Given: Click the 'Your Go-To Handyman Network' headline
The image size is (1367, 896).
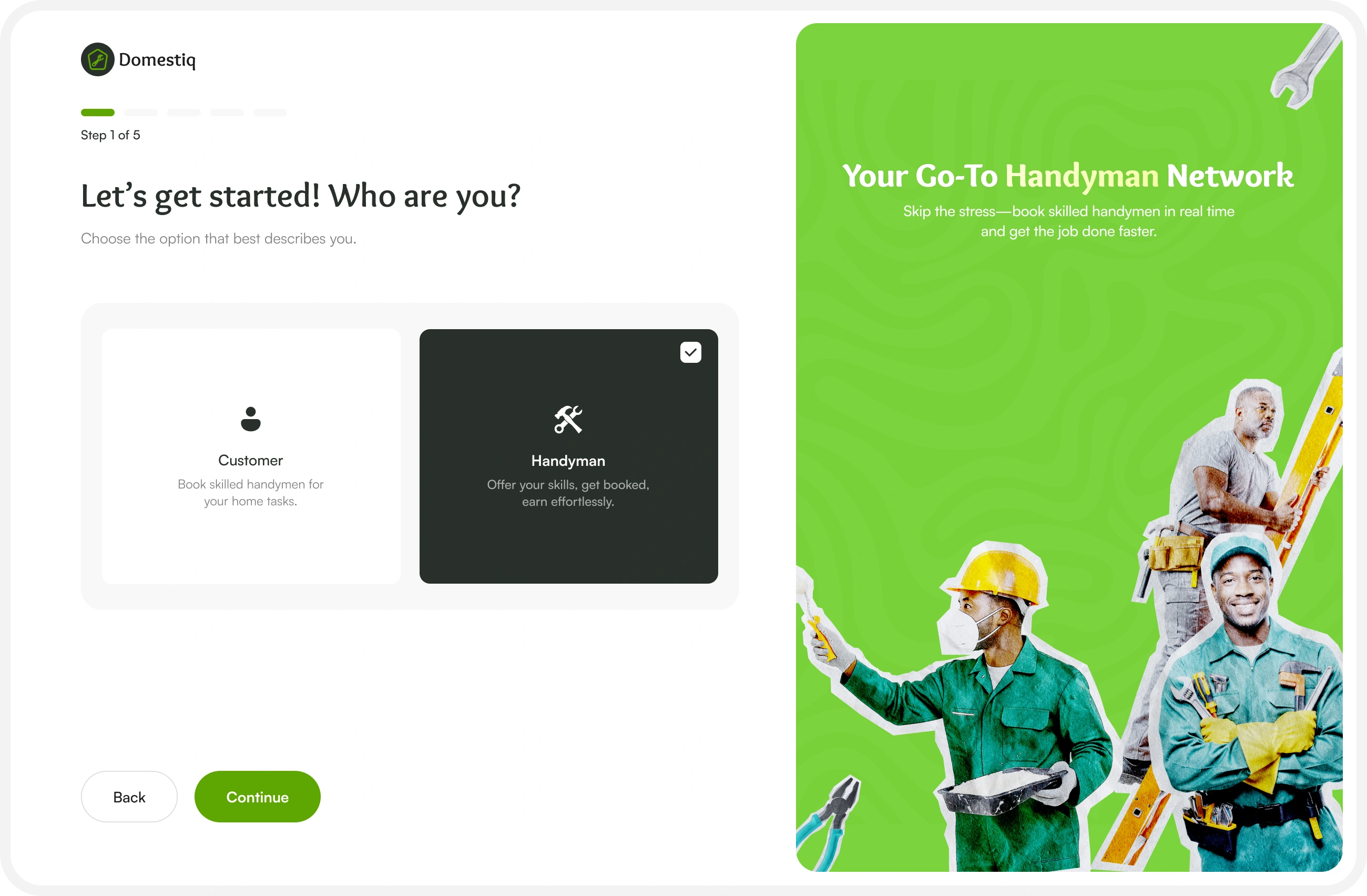Looking at the screenshot, I should (x=1068, y=175).
